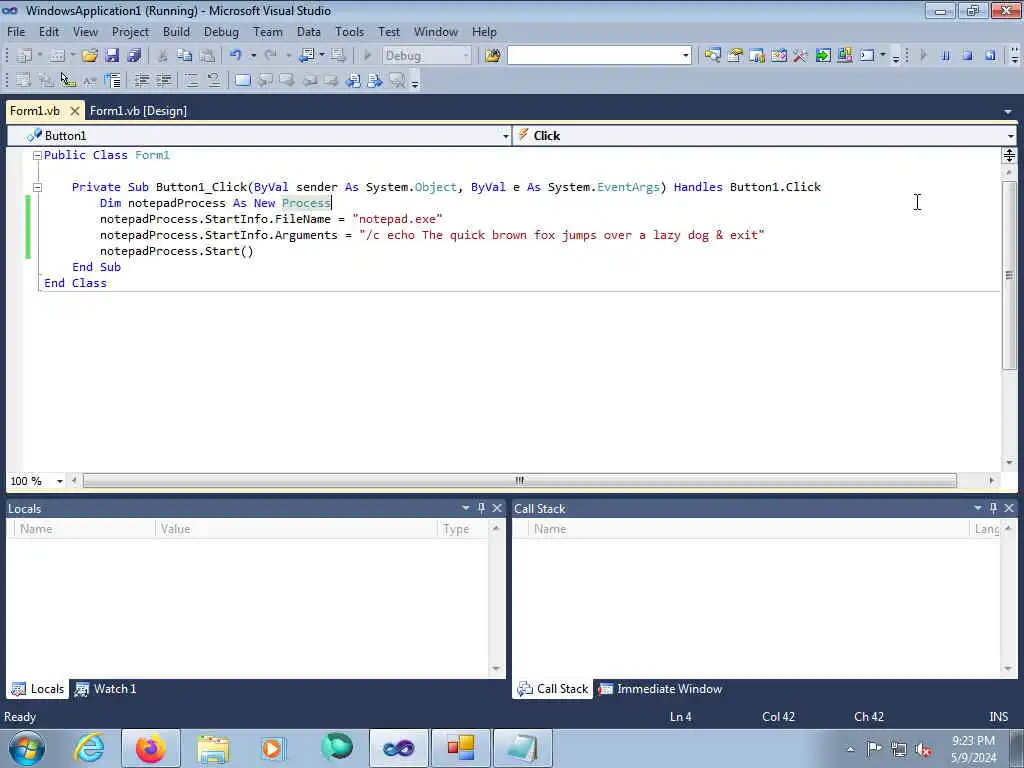This screenshot has width=1024, height=768.
Task: Click the Navigate Backward icon
Action: click(x=306, y=56)
